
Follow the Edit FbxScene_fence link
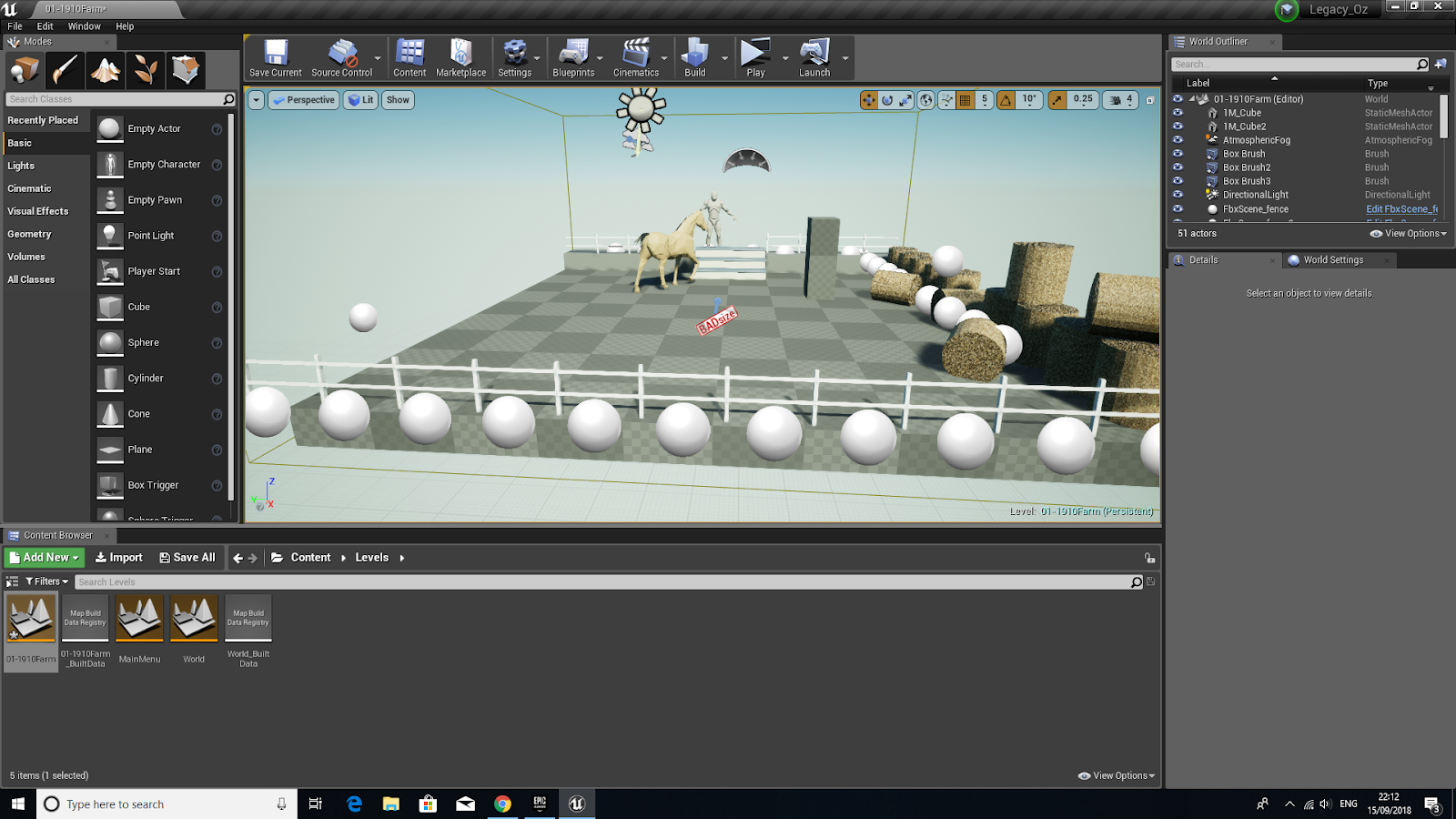tap(1401, 208)
